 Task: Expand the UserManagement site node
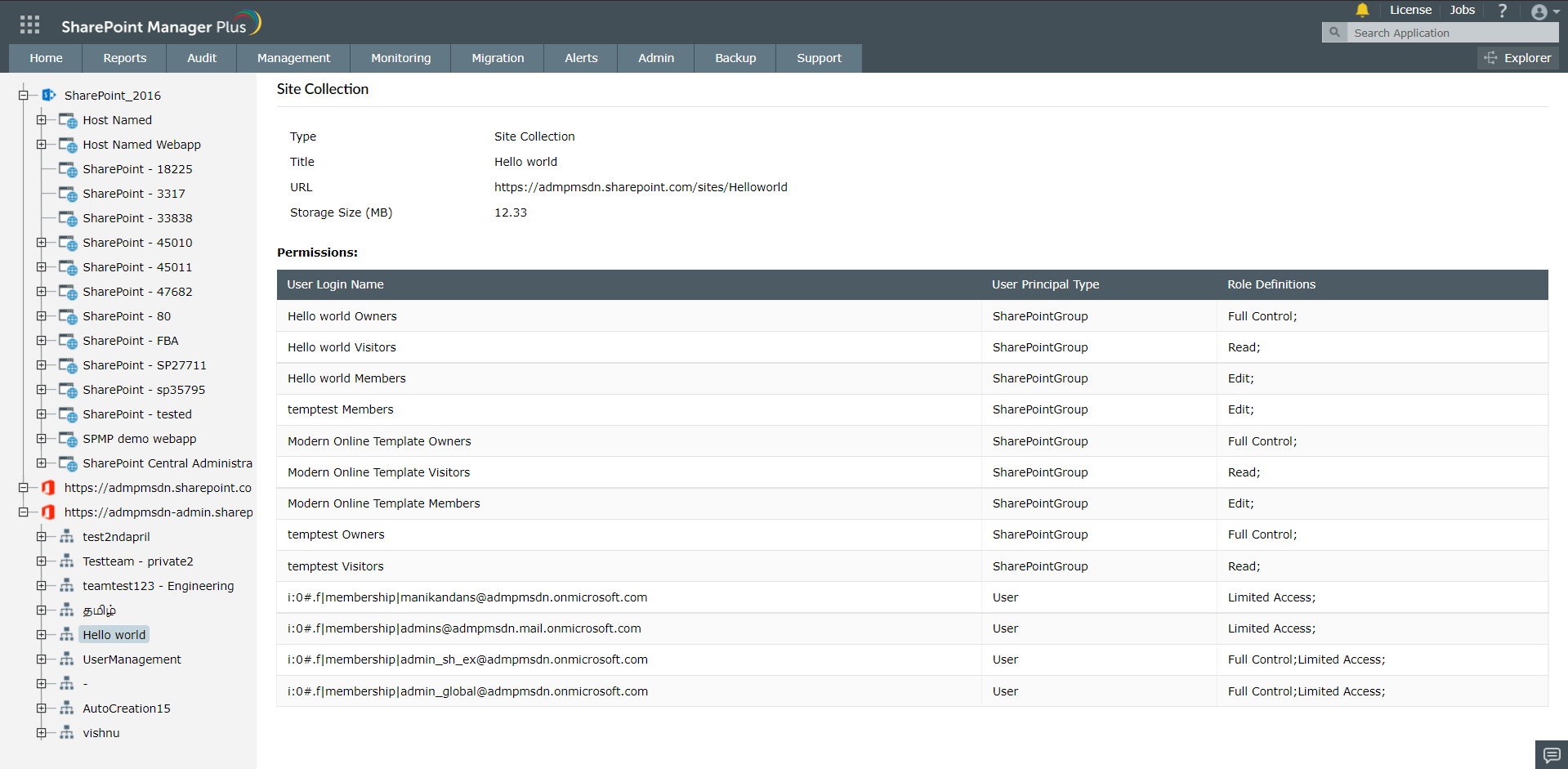(41, 659)
